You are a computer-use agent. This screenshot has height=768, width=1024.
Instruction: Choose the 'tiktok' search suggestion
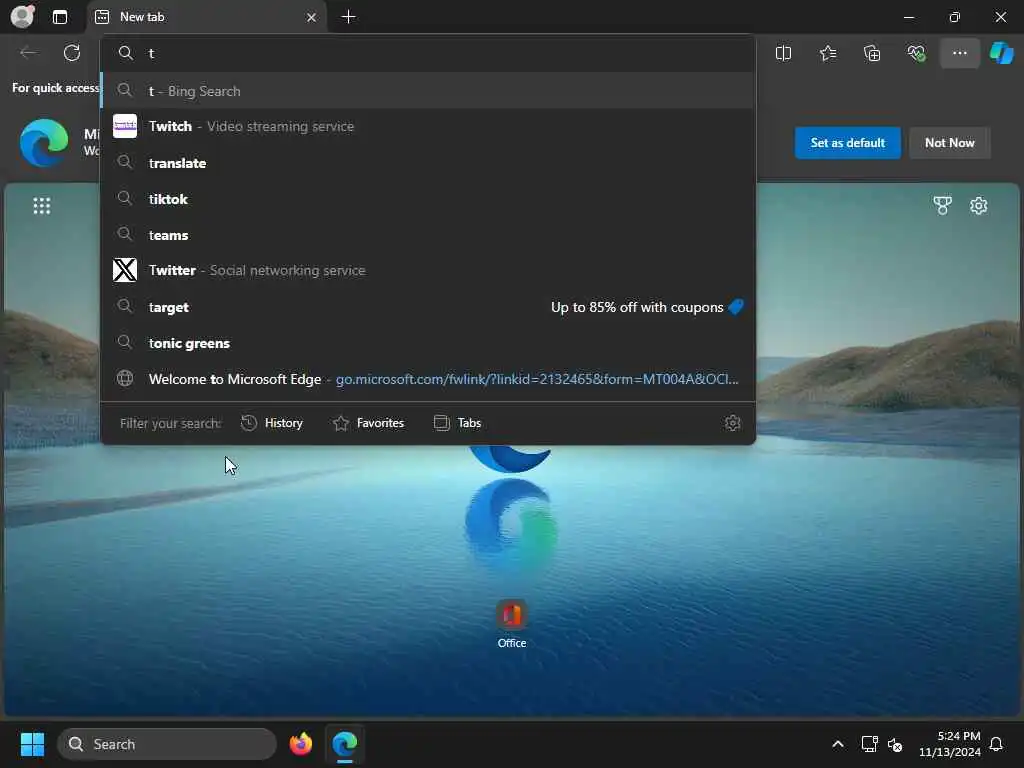428,199
